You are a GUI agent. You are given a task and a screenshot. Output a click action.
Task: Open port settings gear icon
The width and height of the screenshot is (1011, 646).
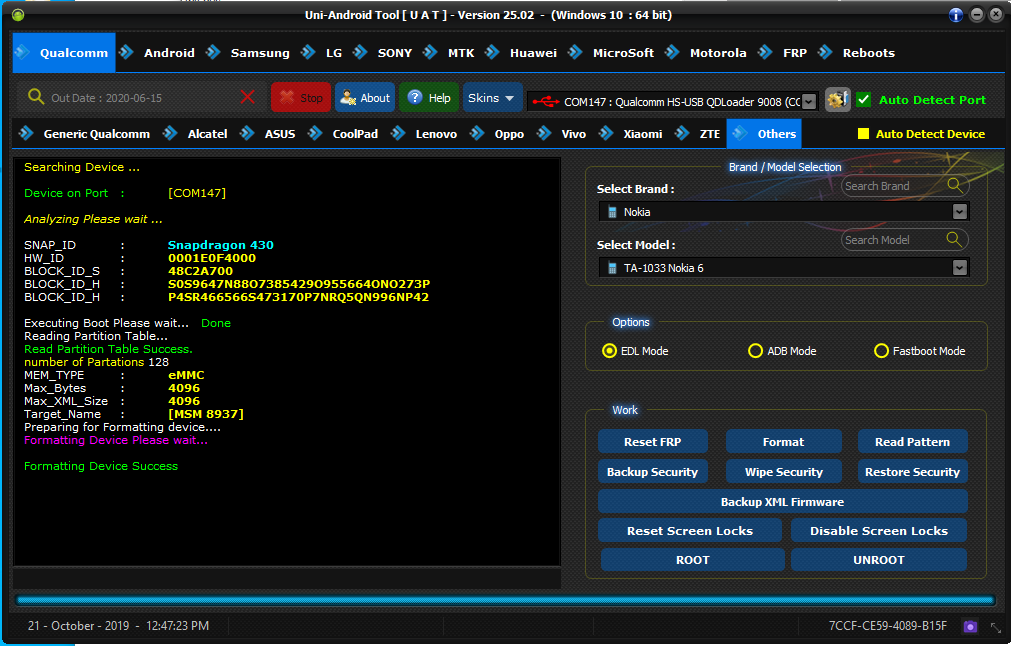click(x=838, y=100)
